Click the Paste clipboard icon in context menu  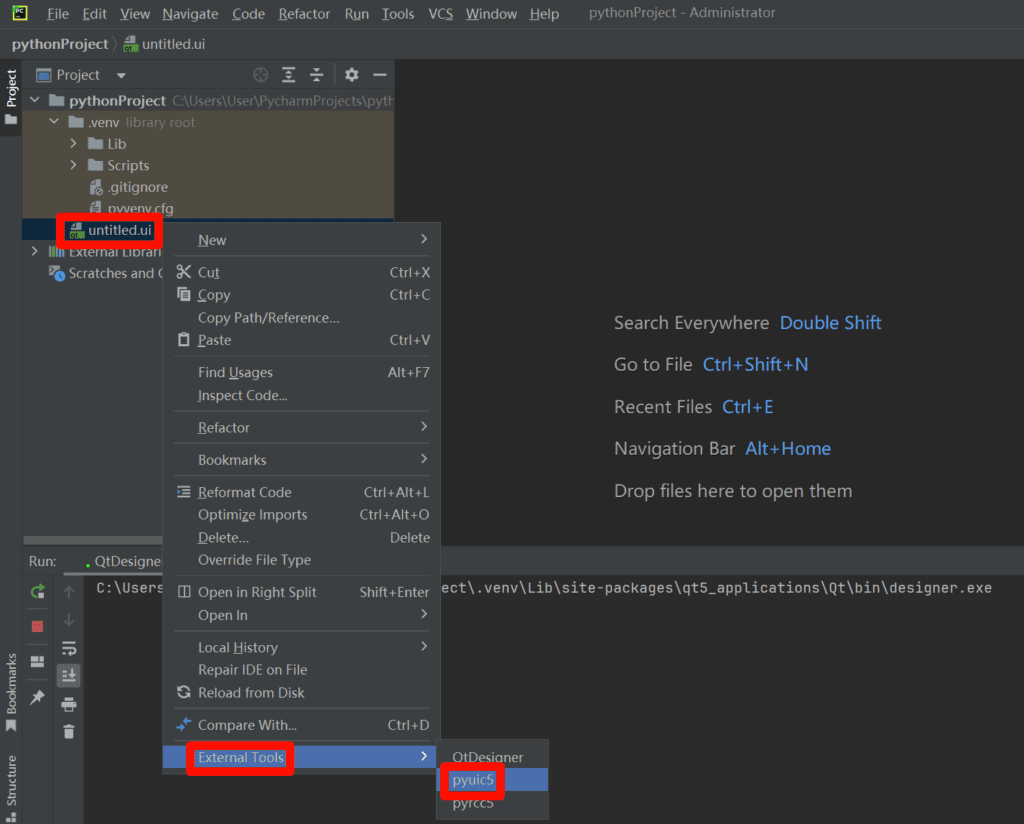pyautogui.click(x=184, y=340)
